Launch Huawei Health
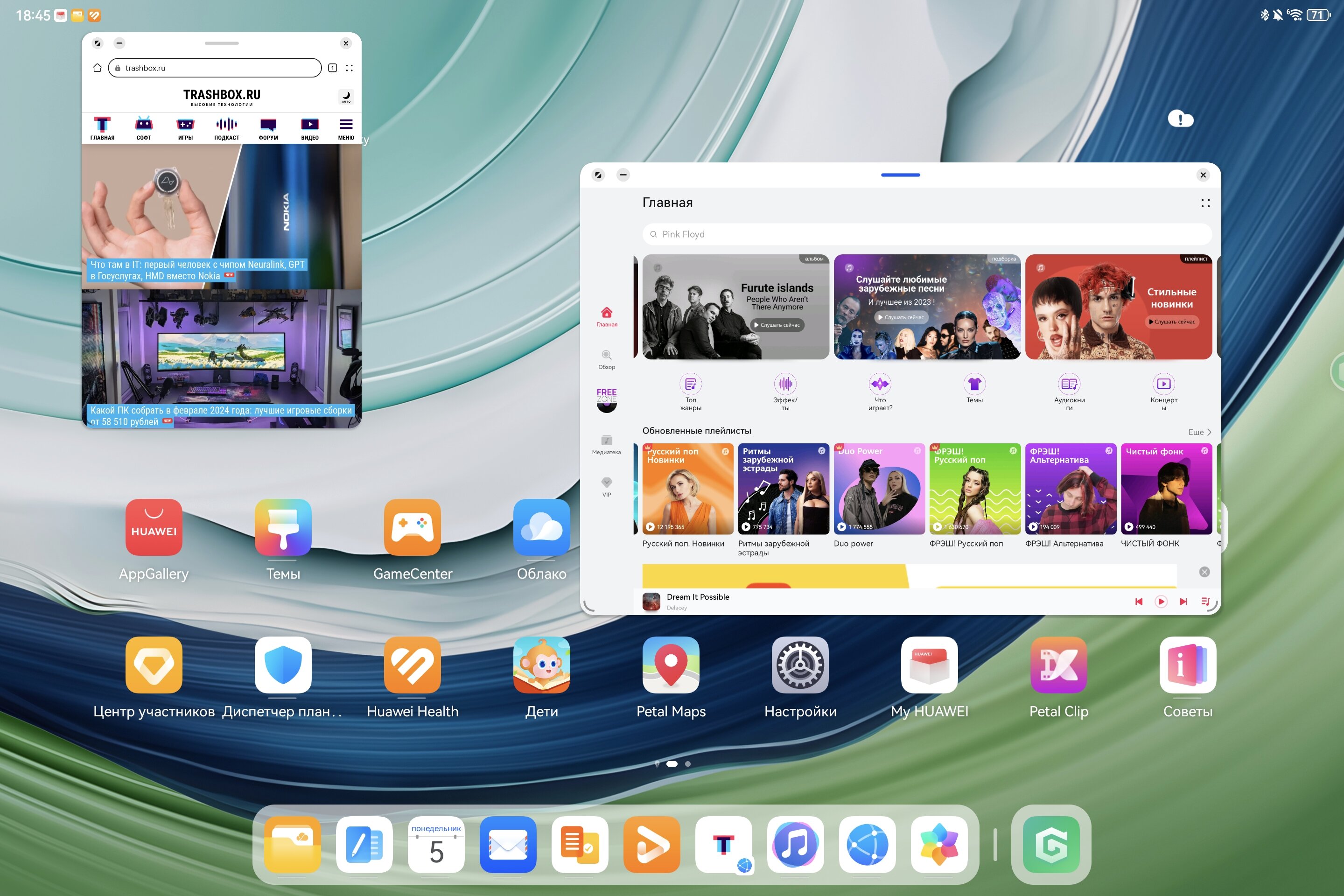 (412, 665)
